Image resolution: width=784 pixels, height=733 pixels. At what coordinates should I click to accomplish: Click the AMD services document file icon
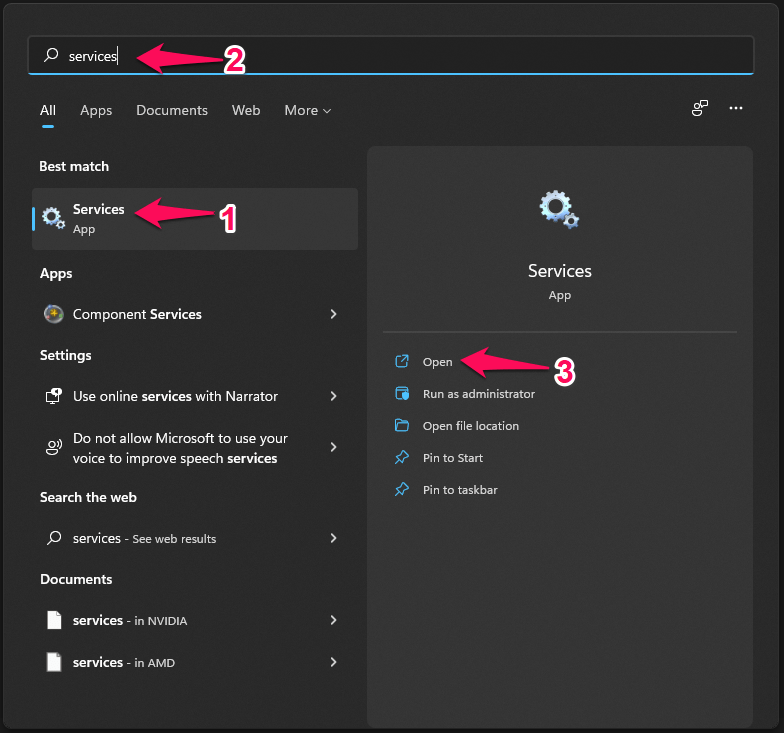(x=54, y=662)
